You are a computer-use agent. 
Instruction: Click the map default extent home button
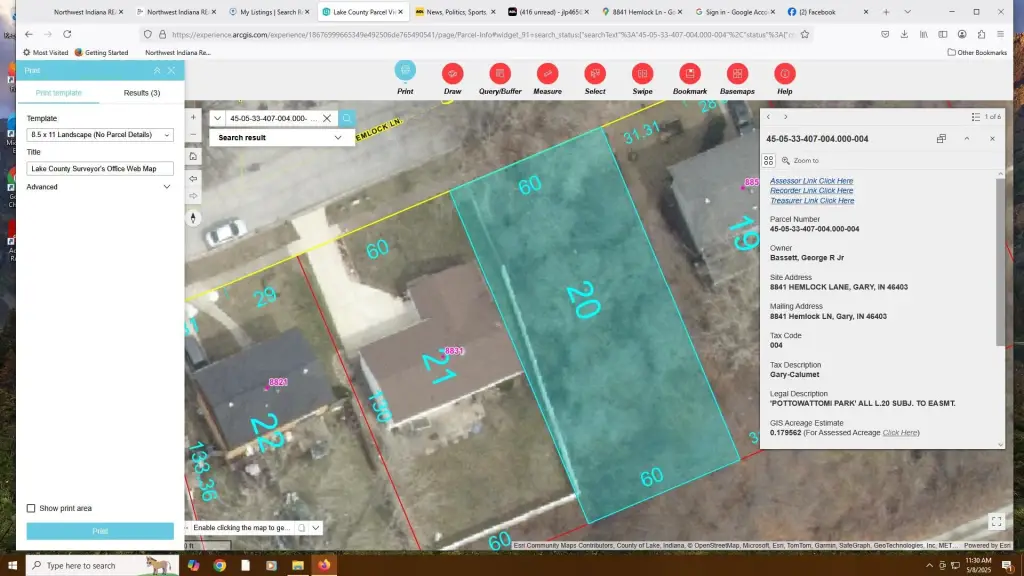tap(193, 156)
